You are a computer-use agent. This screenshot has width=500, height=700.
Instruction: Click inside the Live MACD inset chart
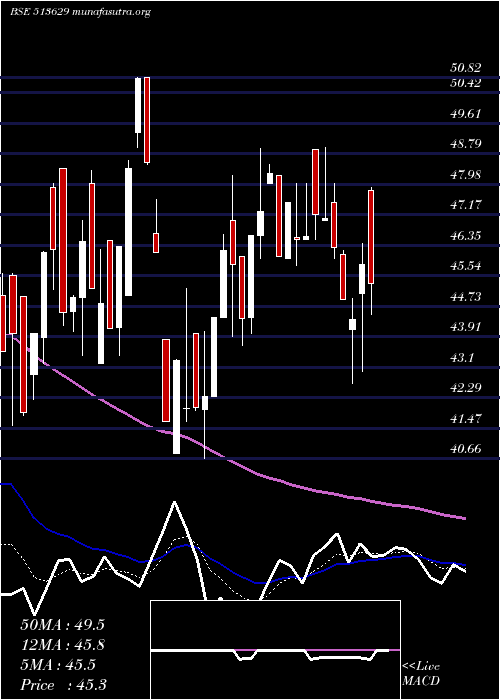pos(275,650)
